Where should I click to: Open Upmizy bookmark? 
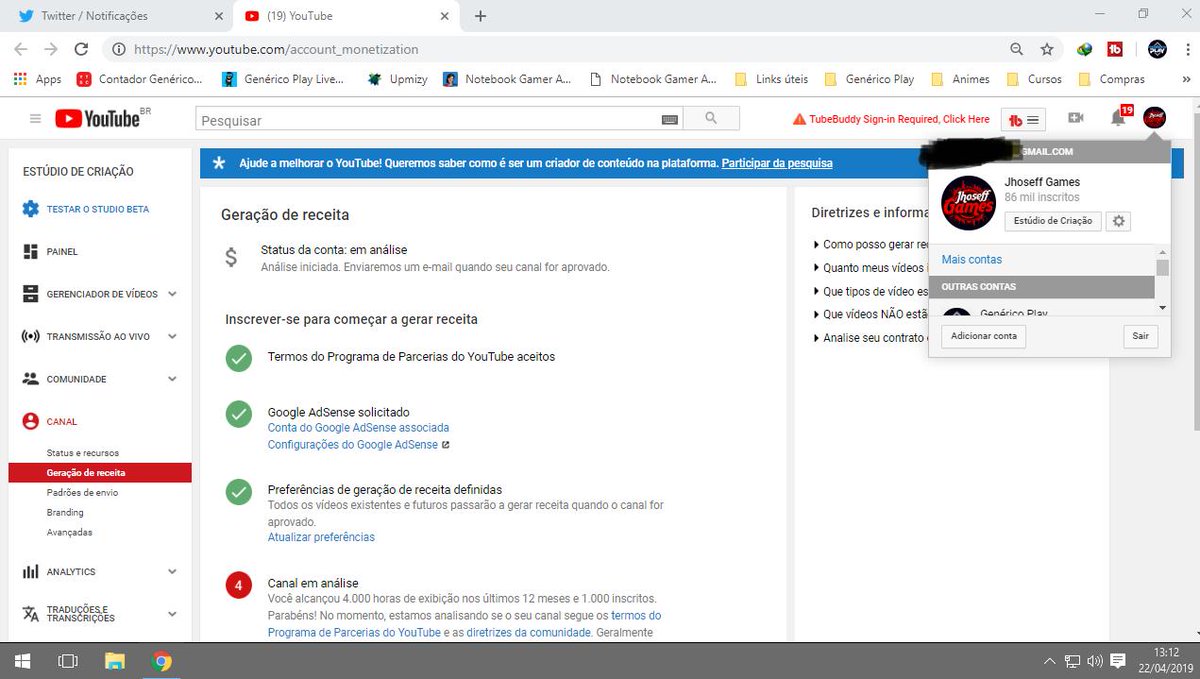[x=398, y=79]
